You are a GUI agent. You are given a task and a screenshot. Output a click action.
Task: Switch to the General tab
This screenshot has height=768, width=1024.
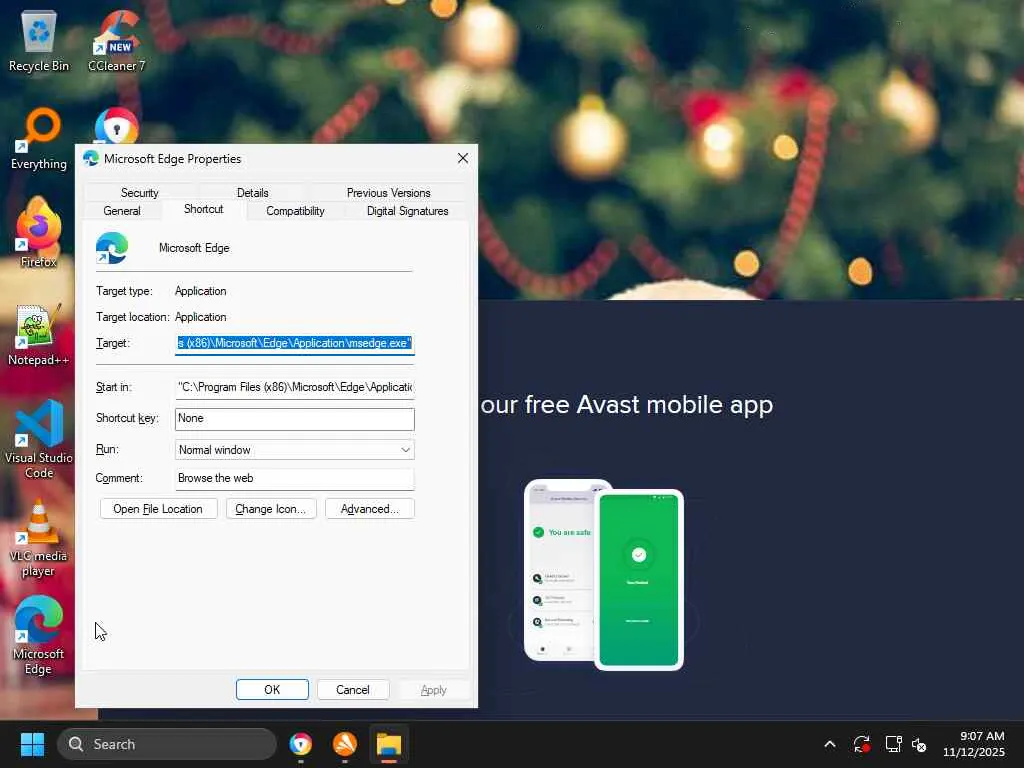tap(122, 211)
